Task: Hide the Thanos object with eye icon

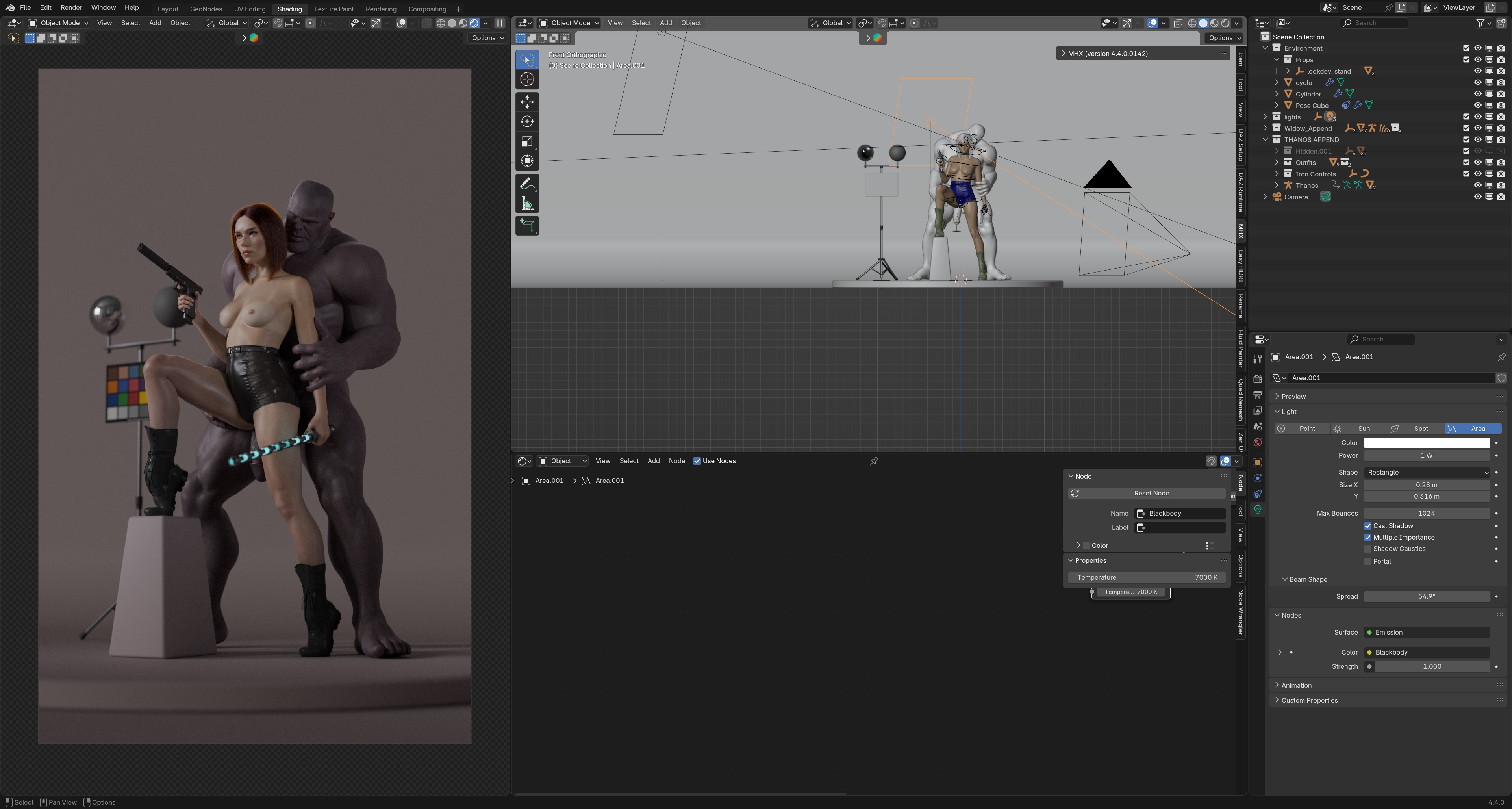Action: pyautogui.click(x=1477, y=186)
